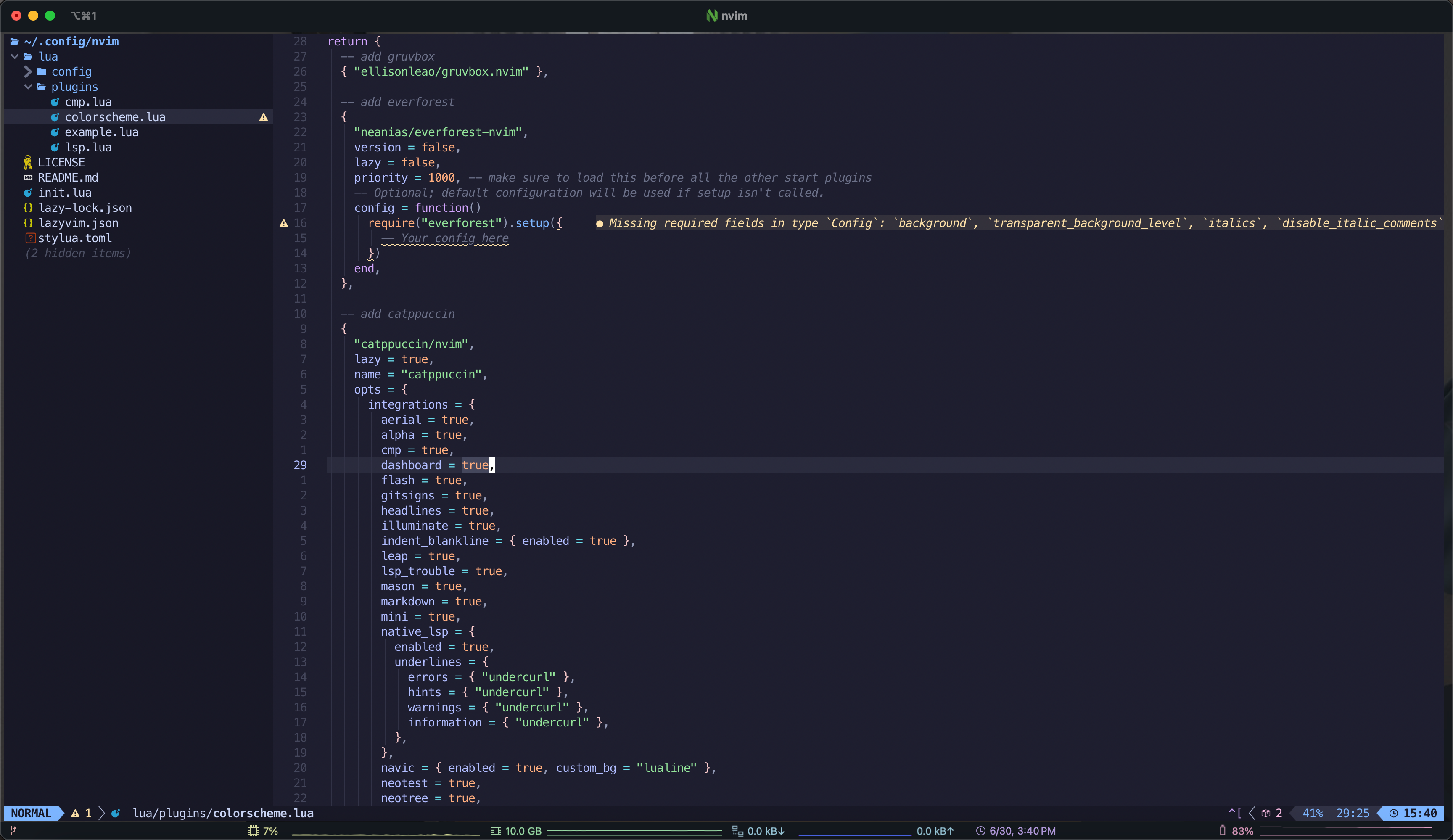Click the config folder icon
Viewport: 1453px width, 840px height.
point(42,71)
